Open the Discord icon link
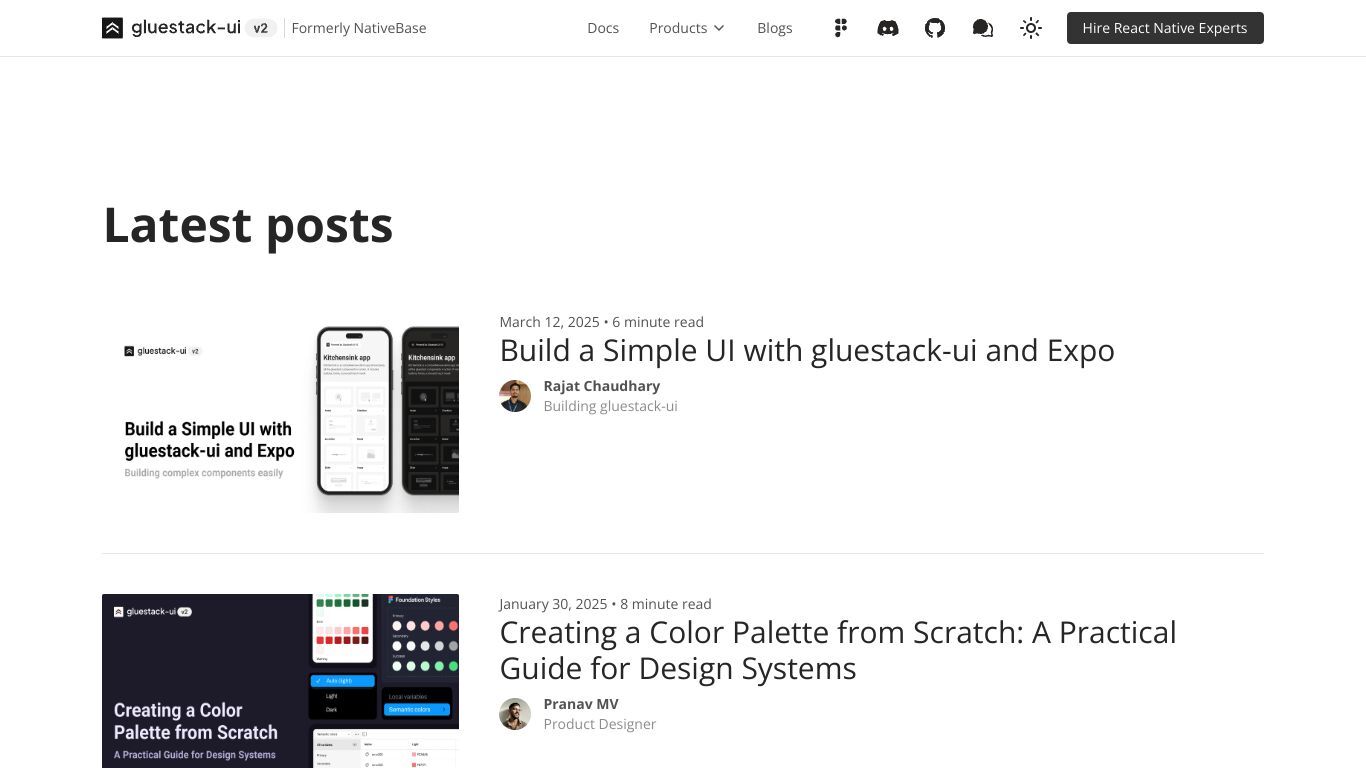The height and width of the screenshot is (768, 1366). [888, 28]
